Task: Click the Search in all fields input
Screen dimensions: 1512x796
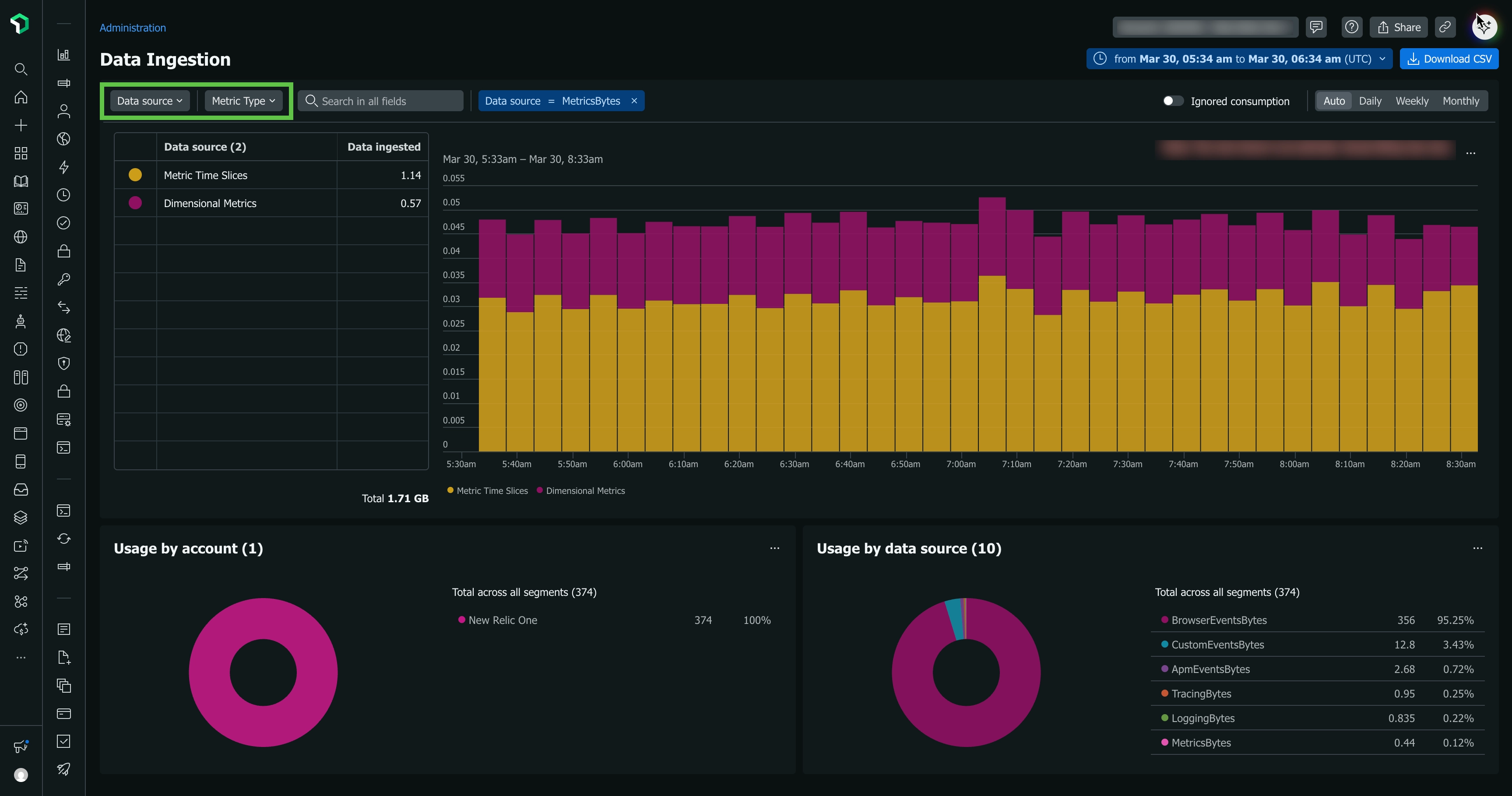Action: tap(387, 101)
